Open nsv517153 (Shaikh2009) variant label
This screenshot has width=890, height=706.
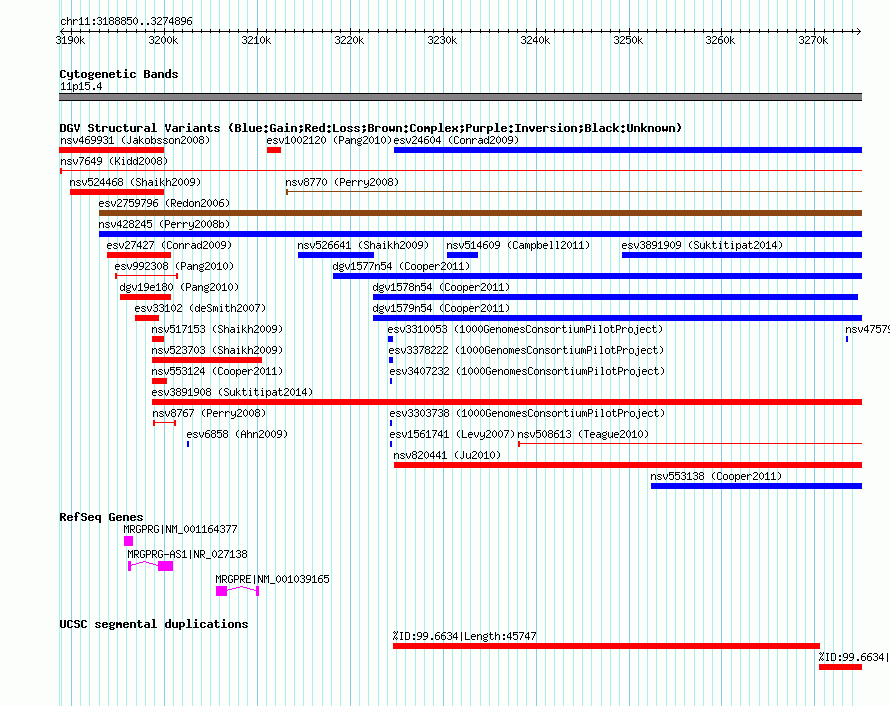point(217,329)
